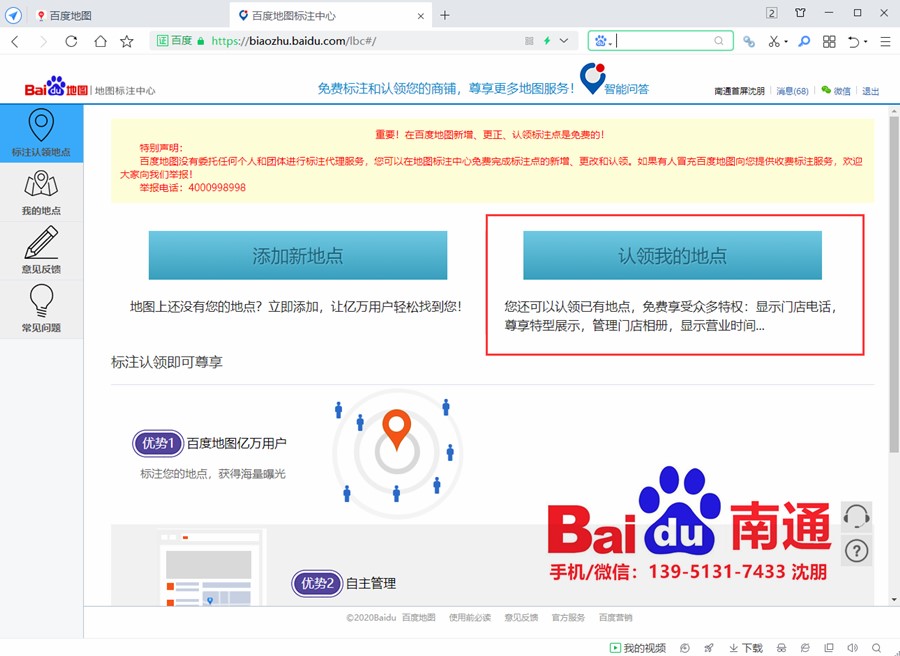Reload the page with the refresh icon
The width and height of the screenshot is (900, 656).
click(71, 41)
